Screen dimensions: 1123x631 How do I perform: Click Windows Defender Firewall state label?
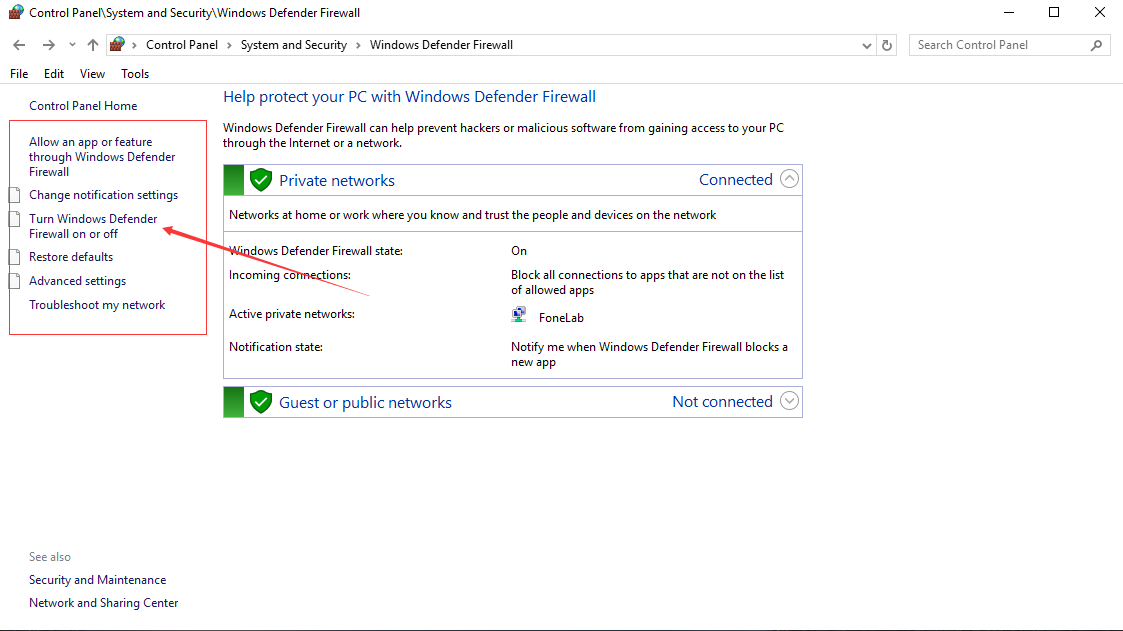click(316, 251)
